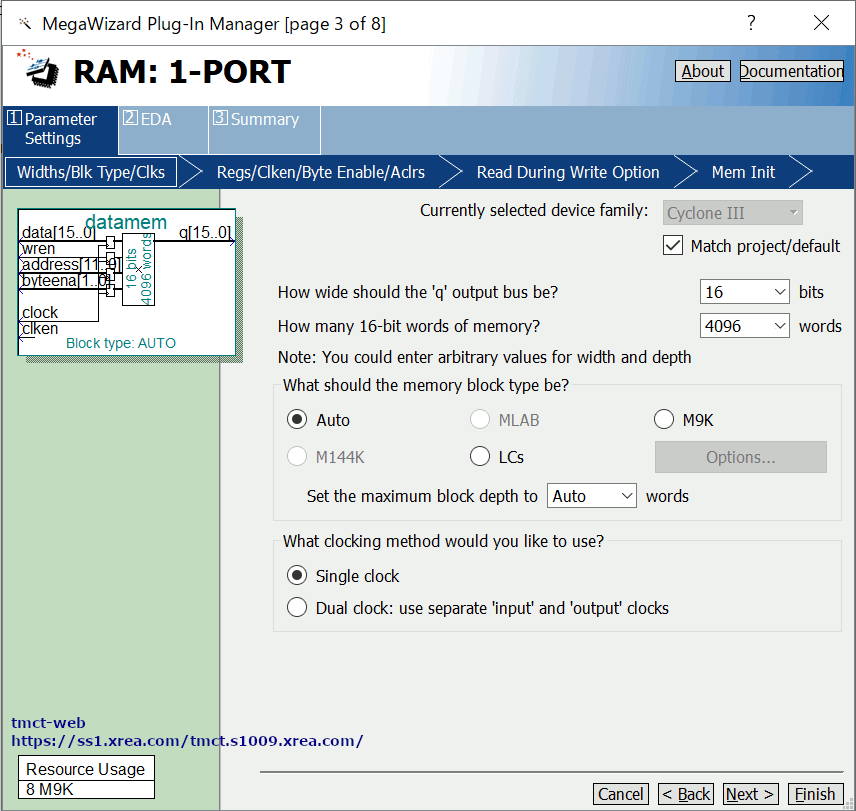
Task: Open the About dialog
Action: (x=703, y=71)
